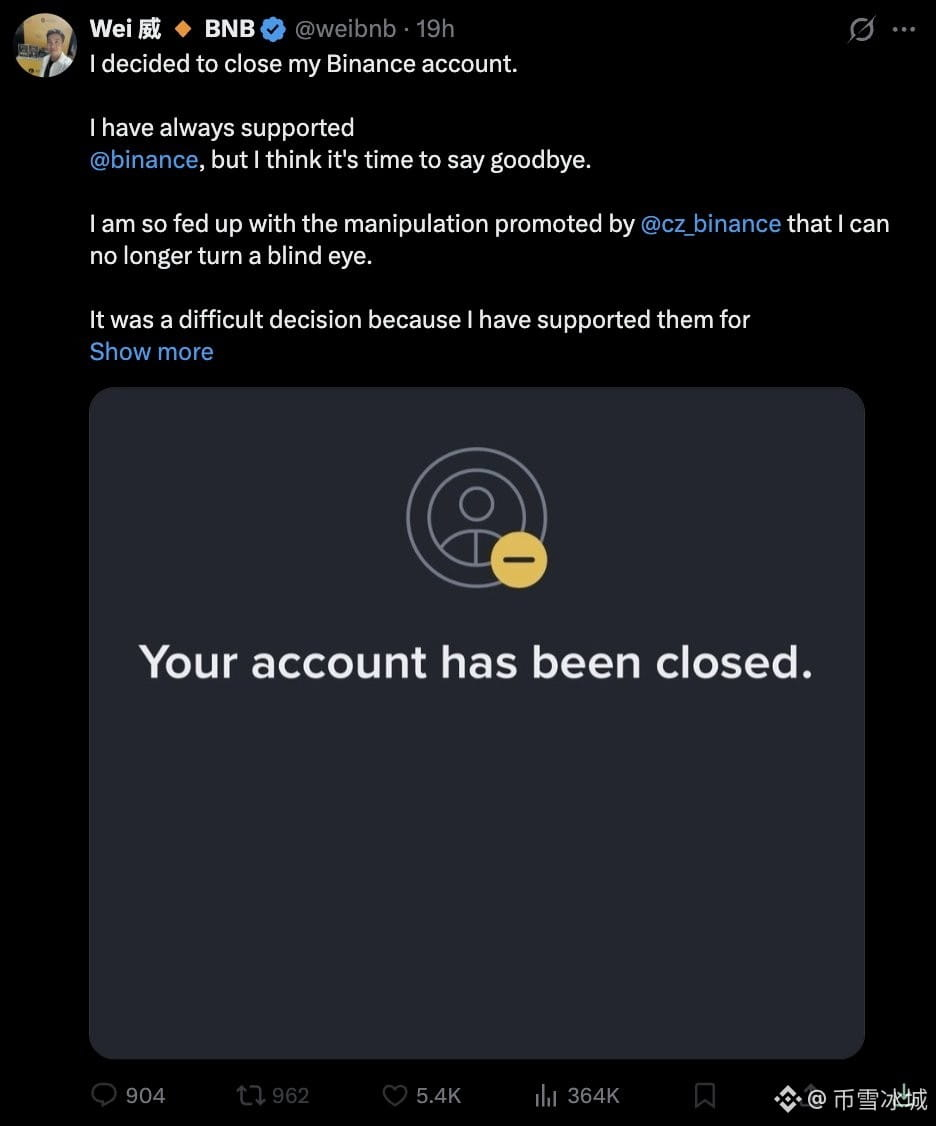936x1126 pixels.
Task: Click the Wei 威 display name
Action: pyautogui.click(x=126, y=29)
